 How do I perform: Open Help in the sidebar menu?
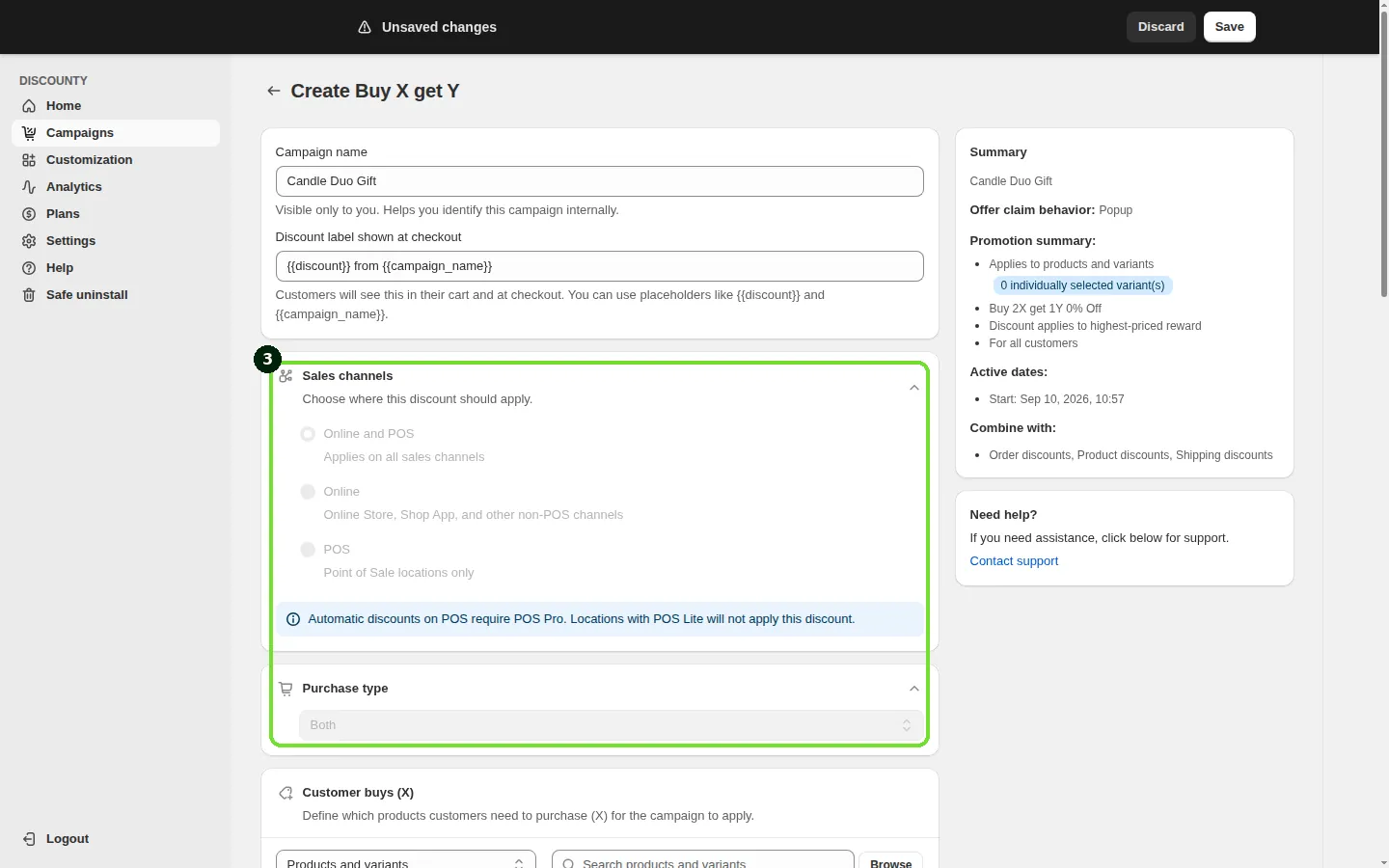[116, 268]
